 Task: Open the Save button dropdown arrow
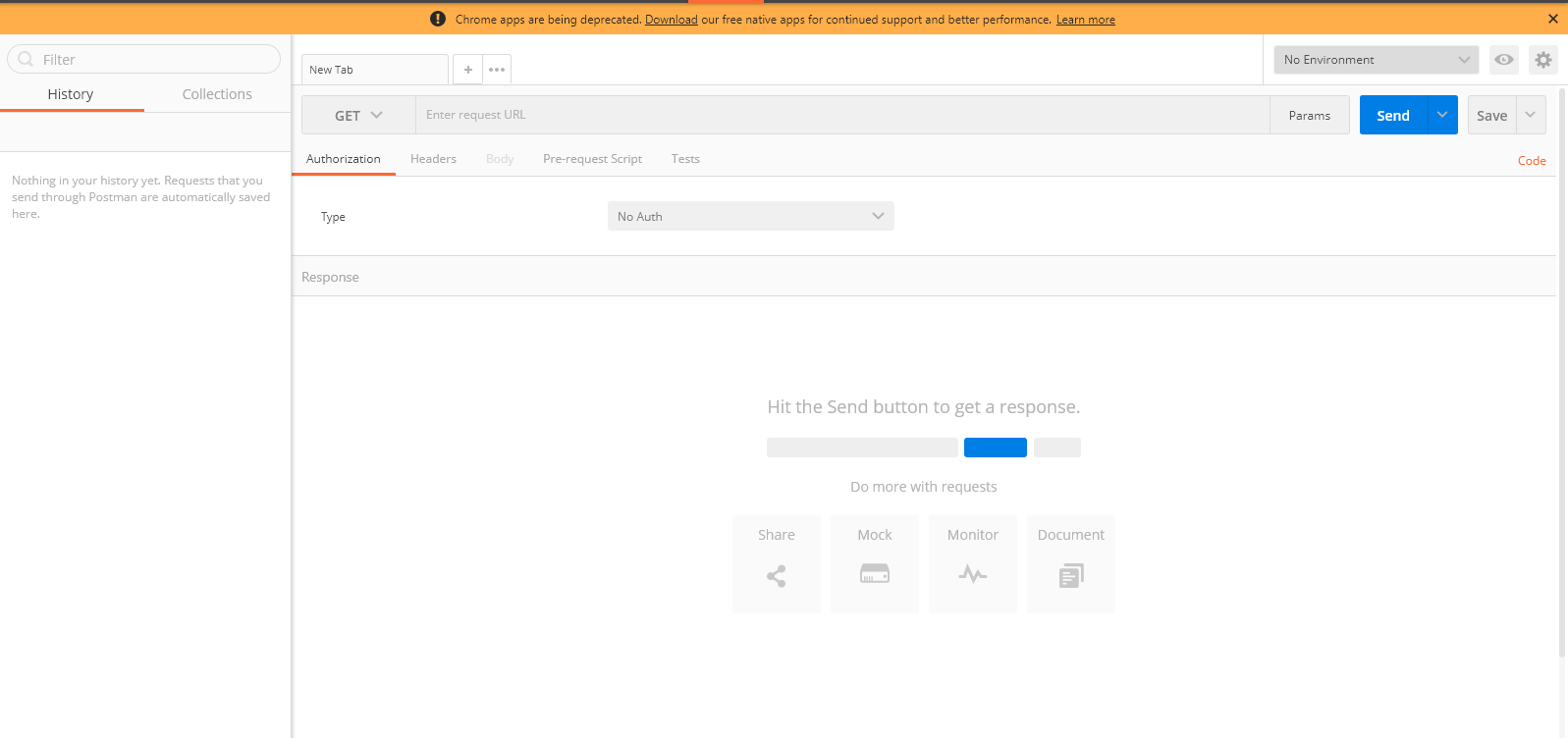click(x=1531, y=115)
